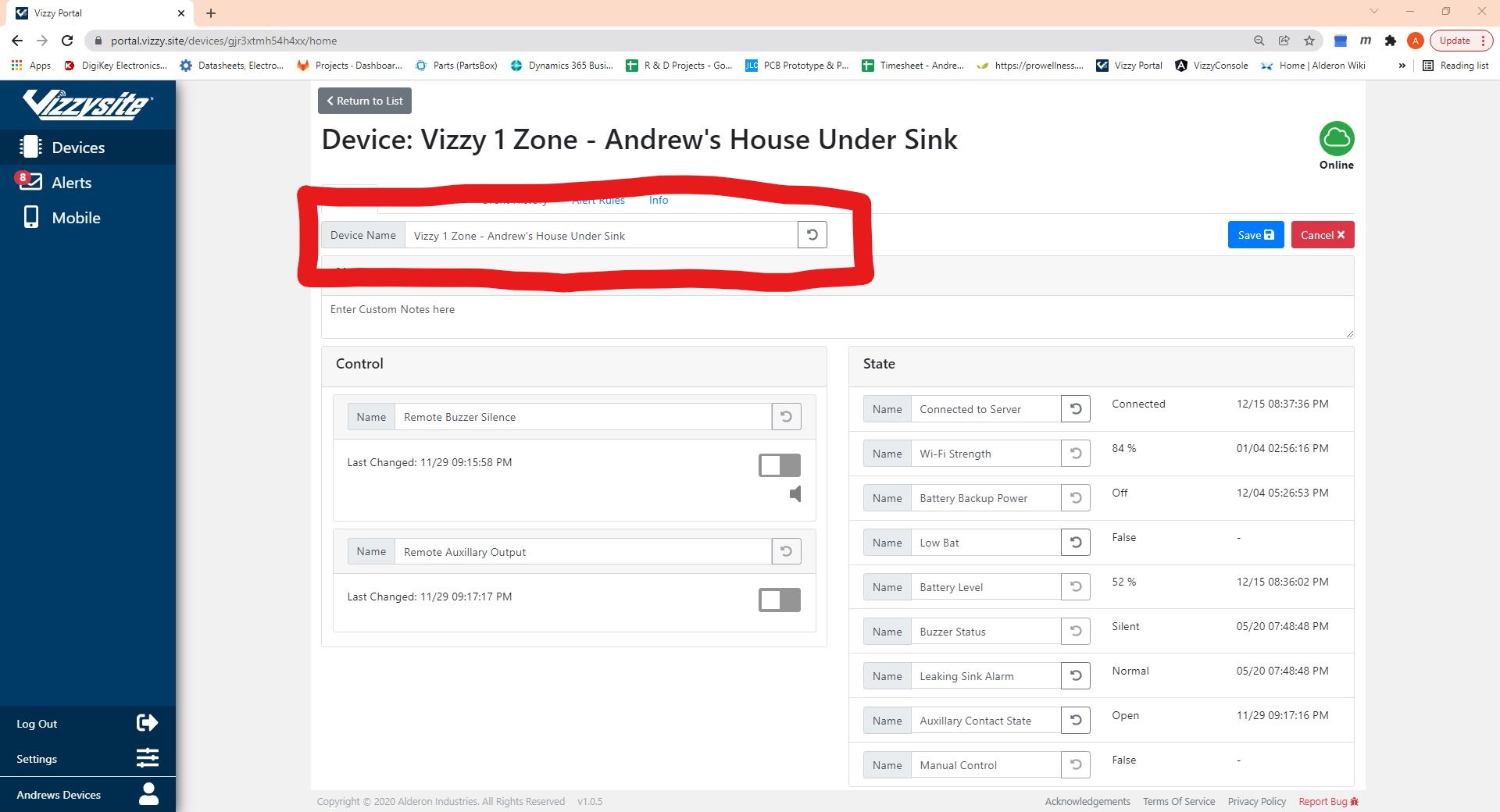Click the Online cloud status icon
The height and width of the screenshot is (812, 1500).
1337,139
